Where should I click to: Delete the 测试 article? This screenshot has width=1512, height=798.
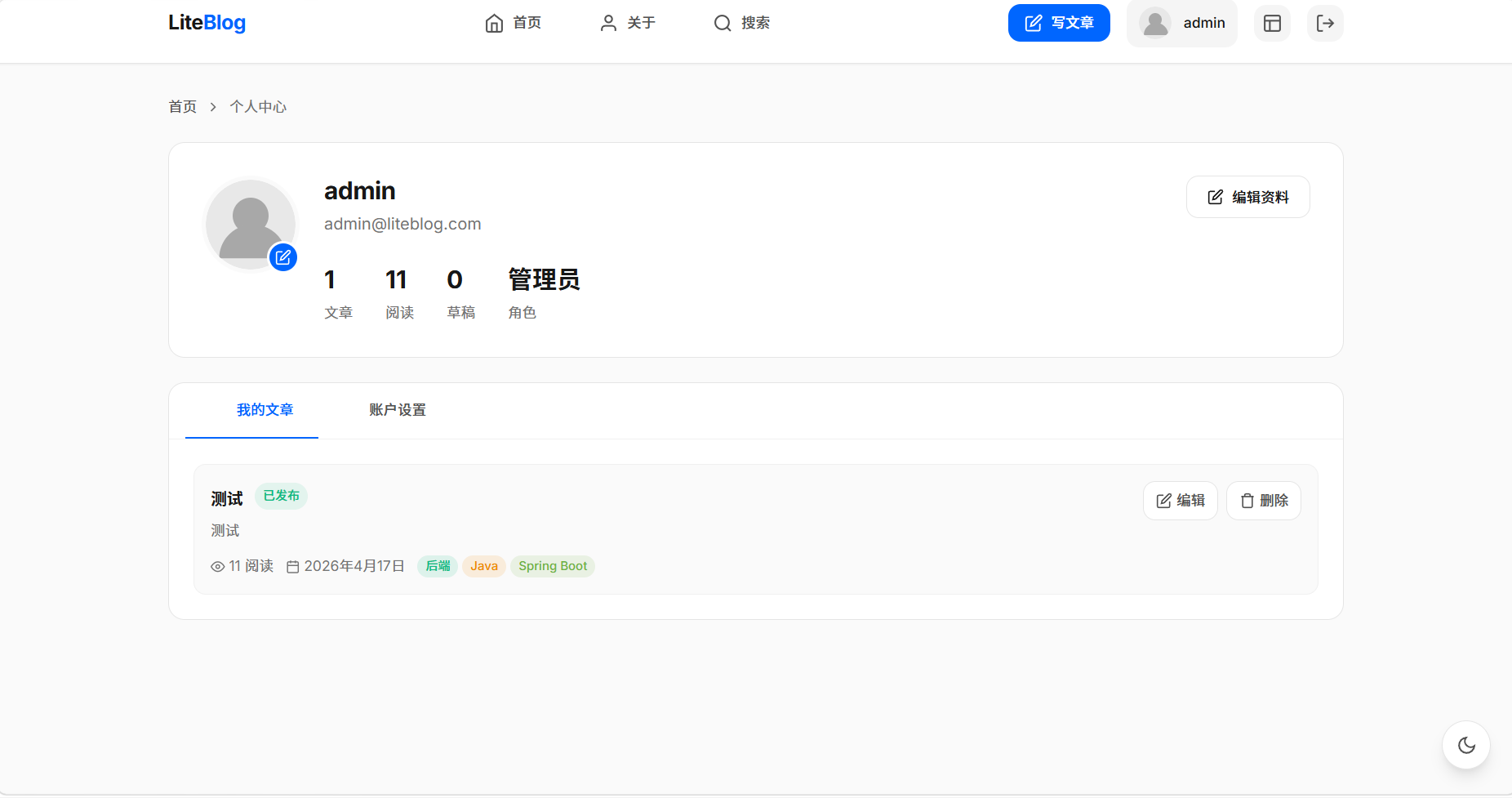[1264, 501]
